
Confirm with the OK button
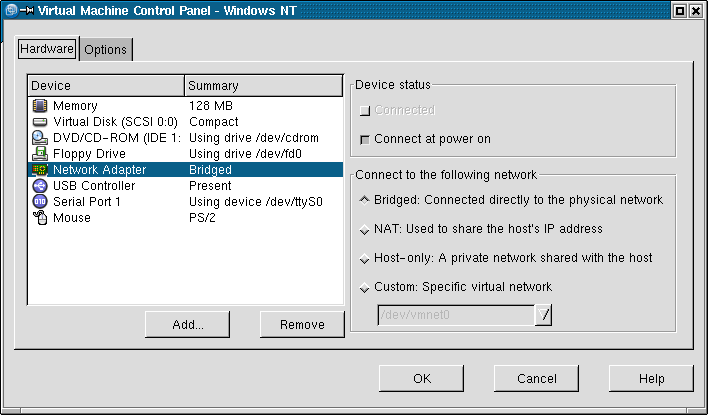[x=421, y=378]
